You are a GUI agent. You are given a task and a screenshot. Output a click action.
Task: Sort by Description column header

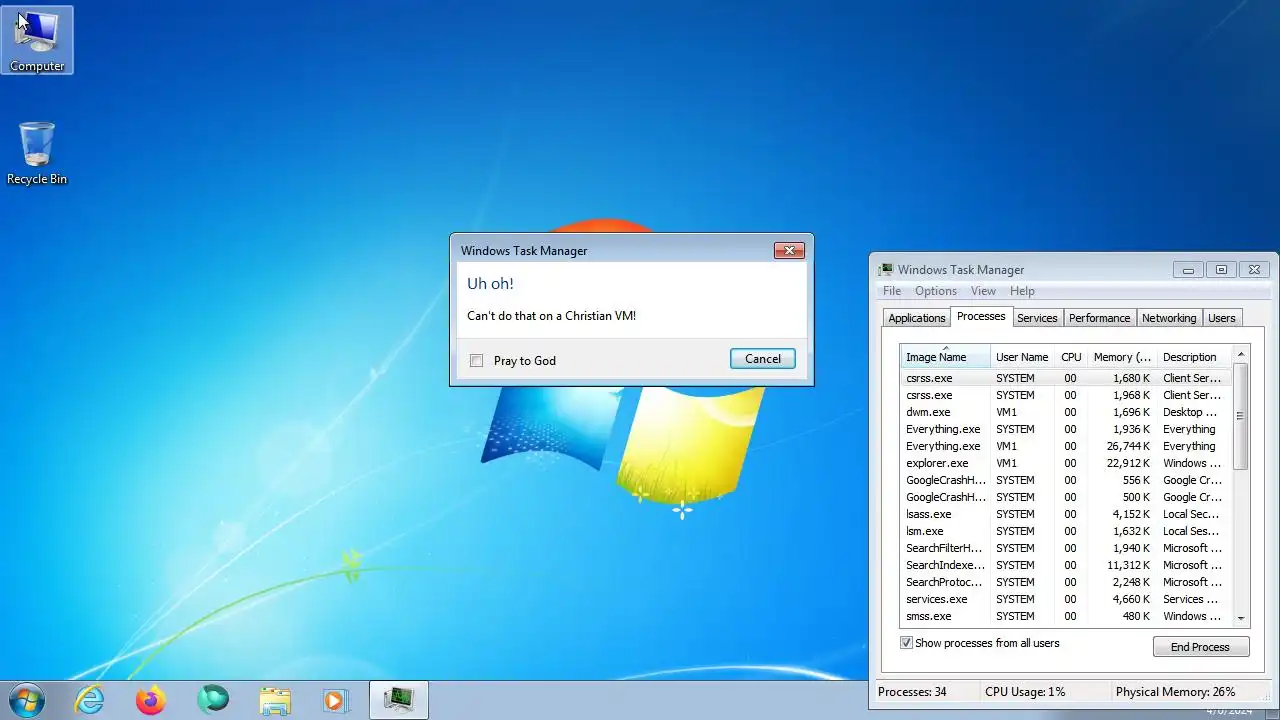tap(1194, 357)
